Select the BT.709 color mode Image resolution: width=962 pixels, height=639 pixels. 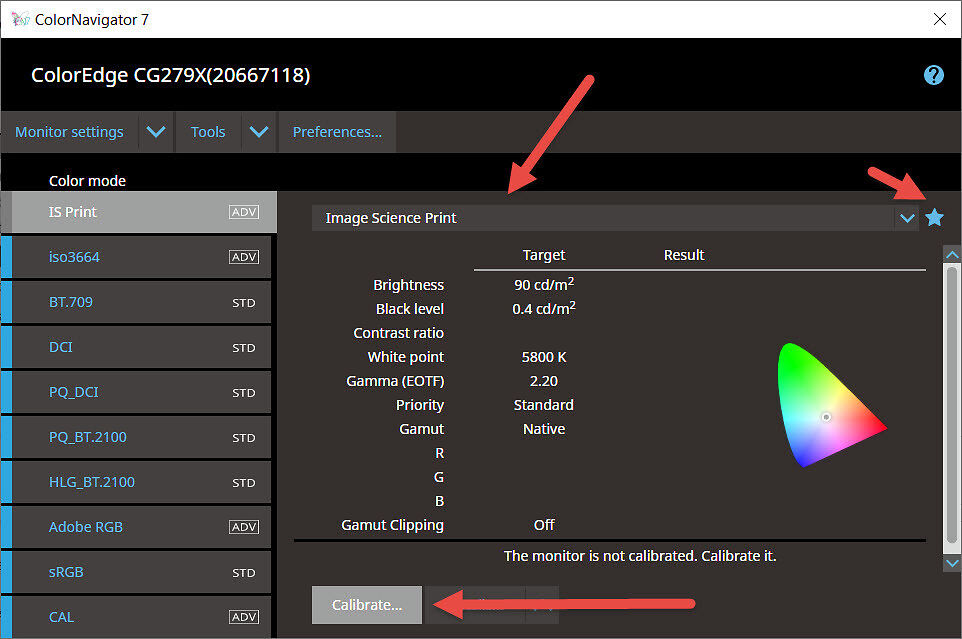70,302
